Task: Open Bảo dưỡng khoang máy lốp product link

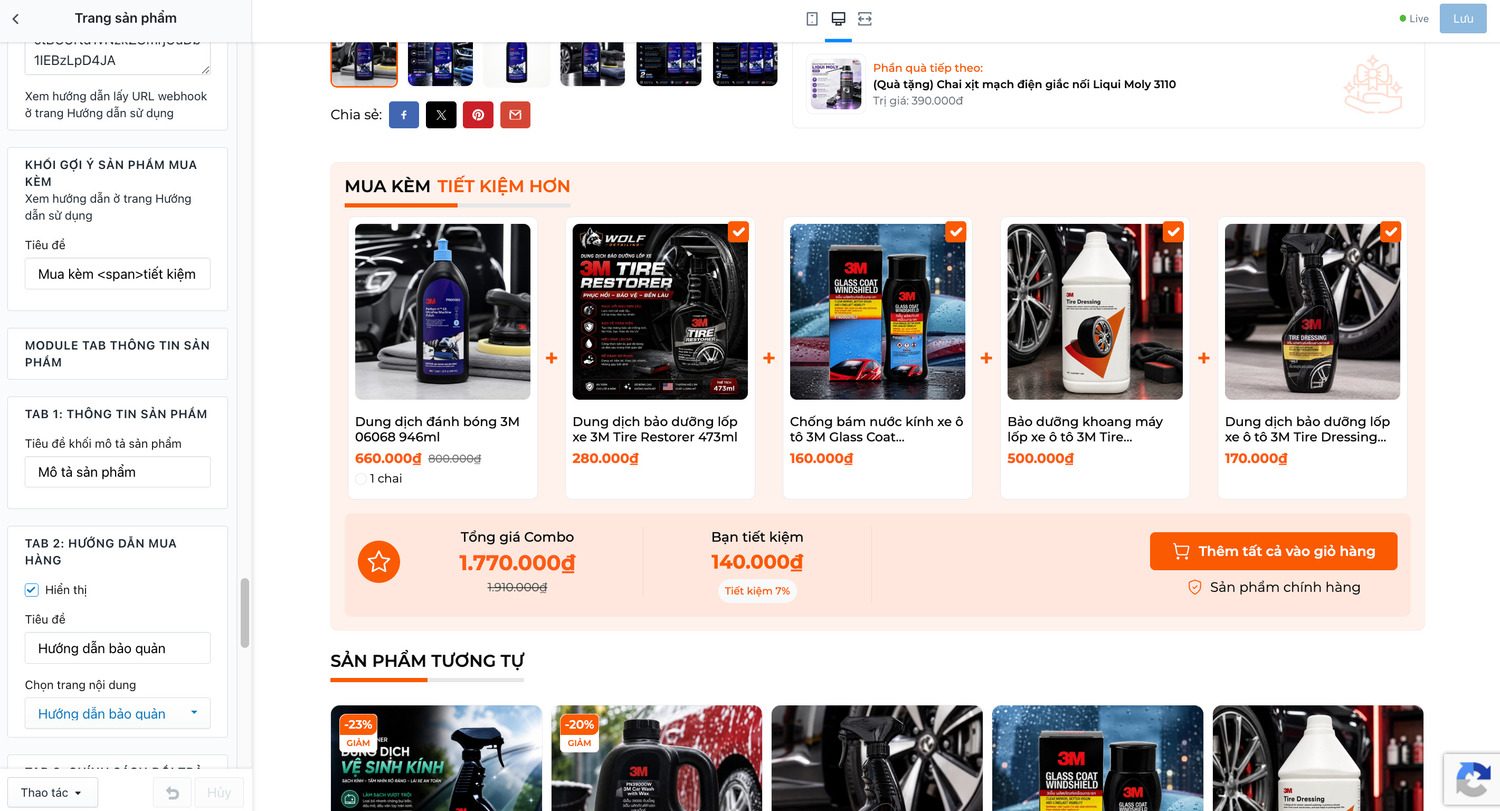Action: click(1086, 429)
